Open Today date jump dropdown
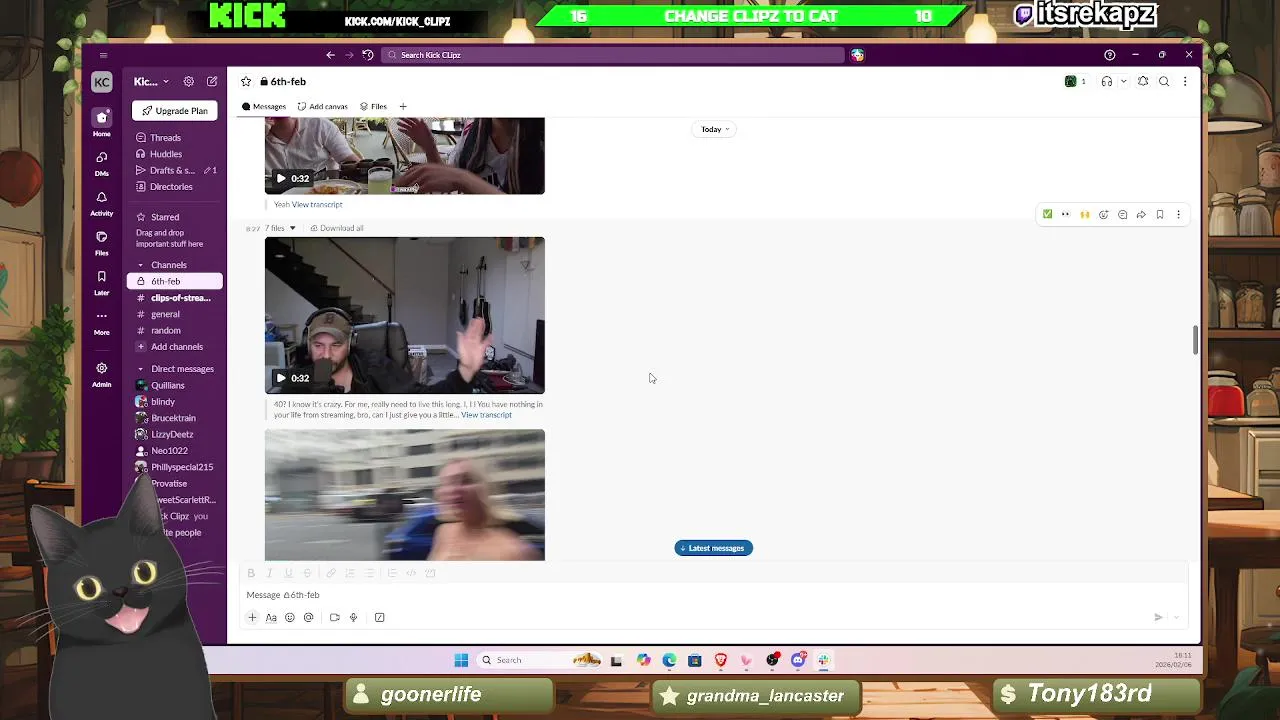This screenshot has height=720, width=1280. 714,129
